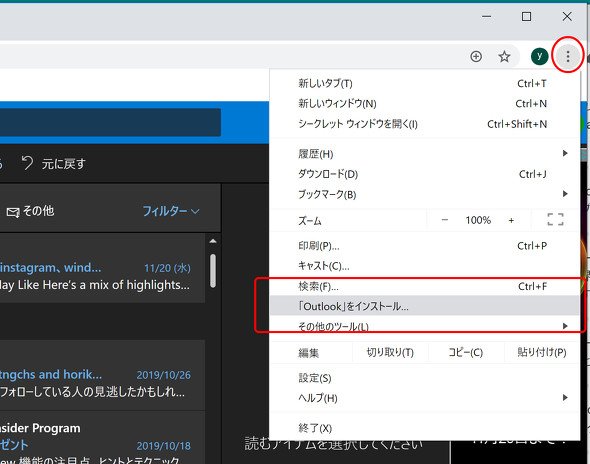
Task: Open the green profile avatar icon
Action: [539, 56]
